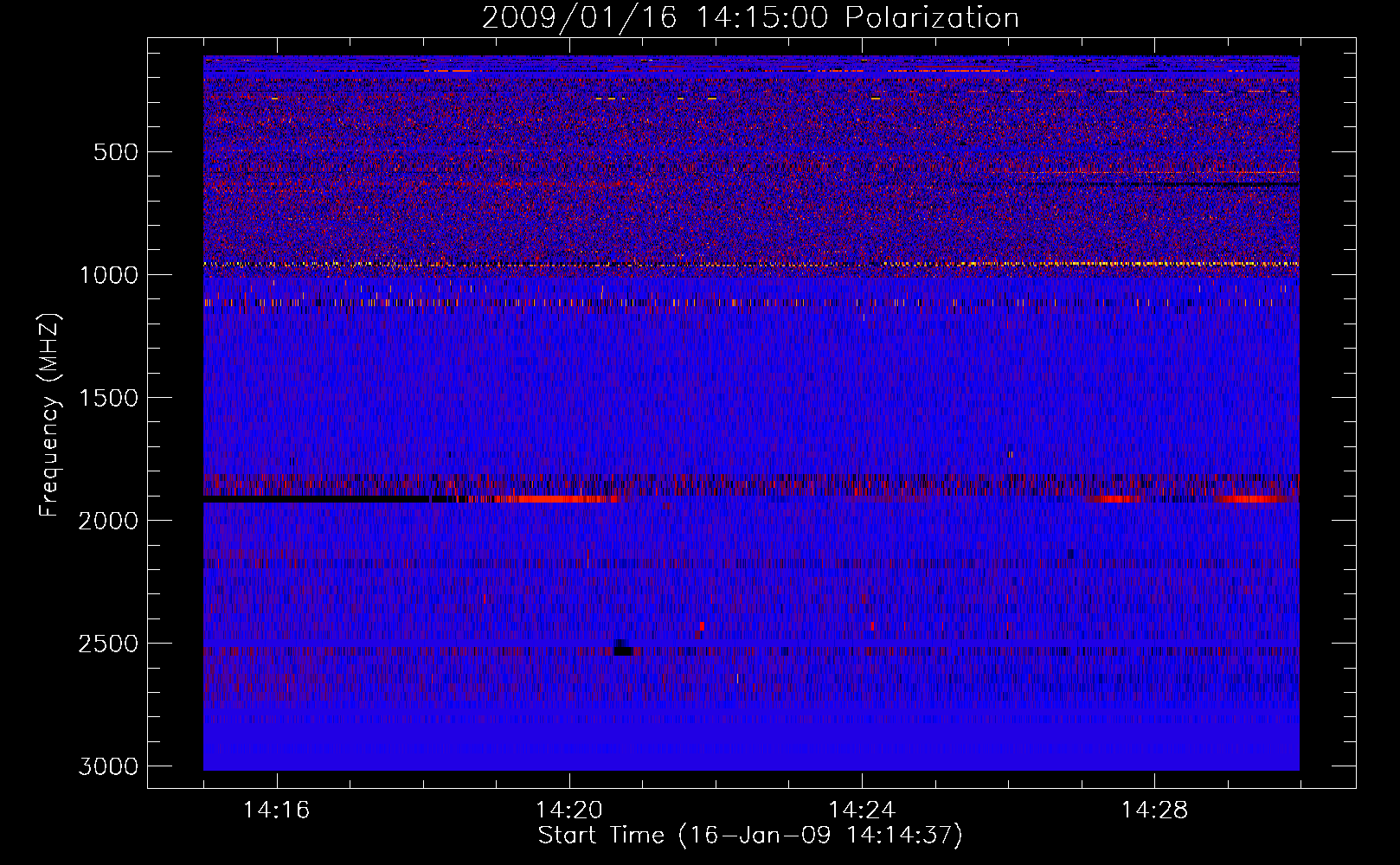Click the '2000' frequency tick label
Screen dimensions: 1400x865
108,521
